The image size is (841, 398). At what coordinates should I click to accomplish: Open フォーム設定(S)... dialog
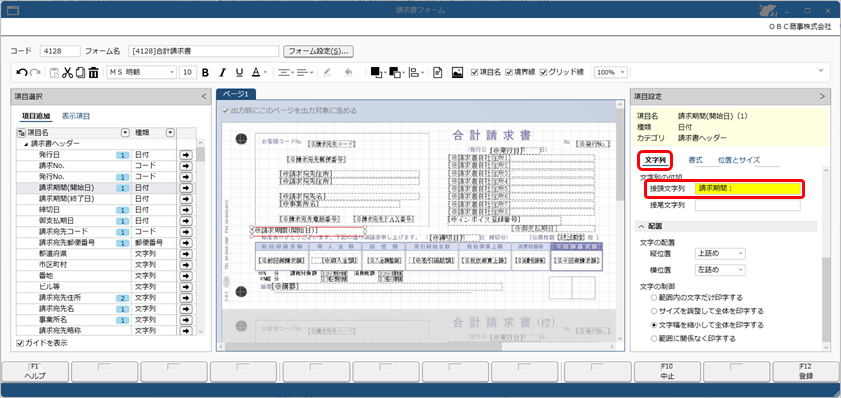tap(319, 51)
